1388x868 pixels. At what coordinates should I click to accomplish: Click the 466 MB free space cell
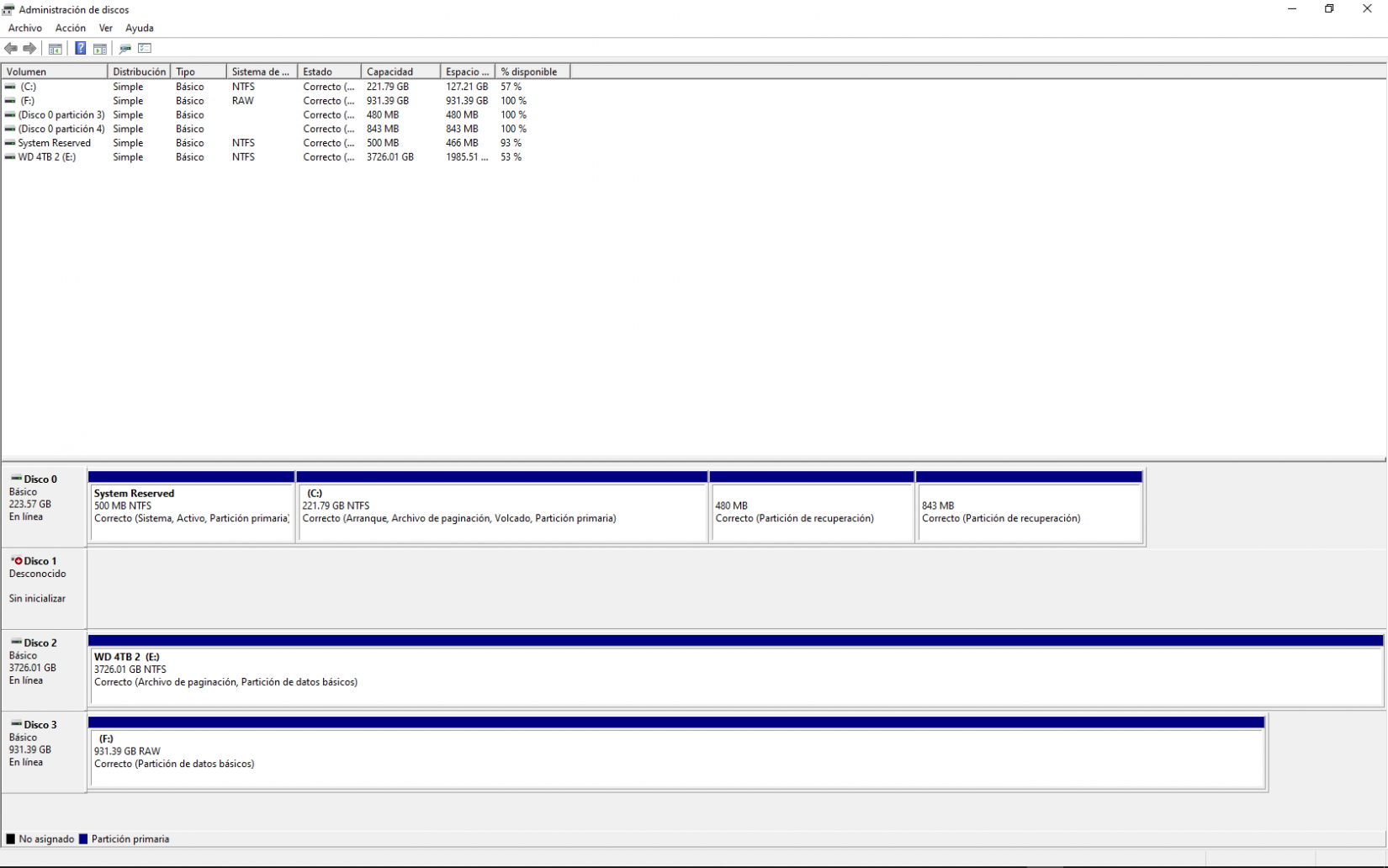462,143
